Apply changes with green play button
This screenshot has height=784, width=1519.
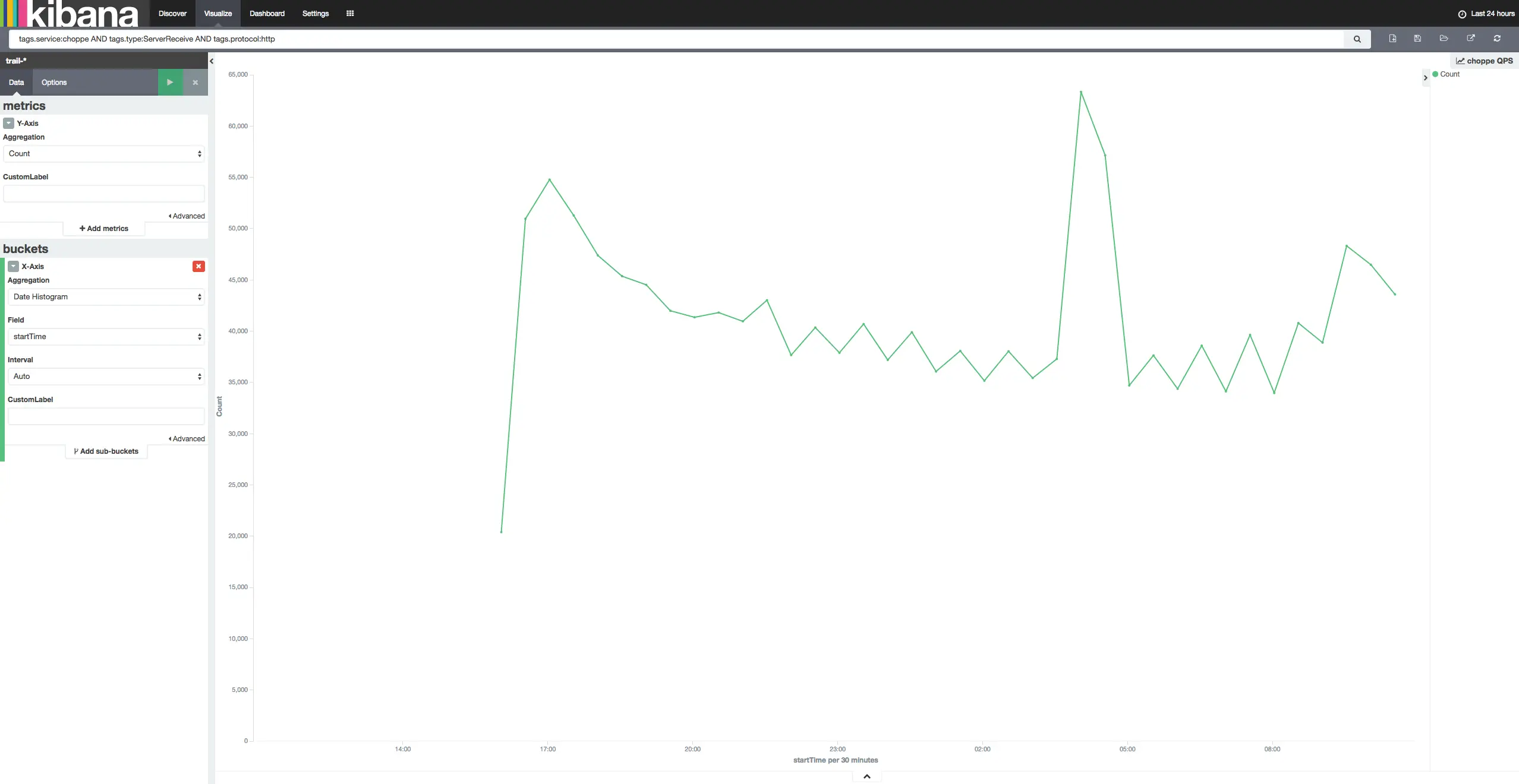coord(170,83)
